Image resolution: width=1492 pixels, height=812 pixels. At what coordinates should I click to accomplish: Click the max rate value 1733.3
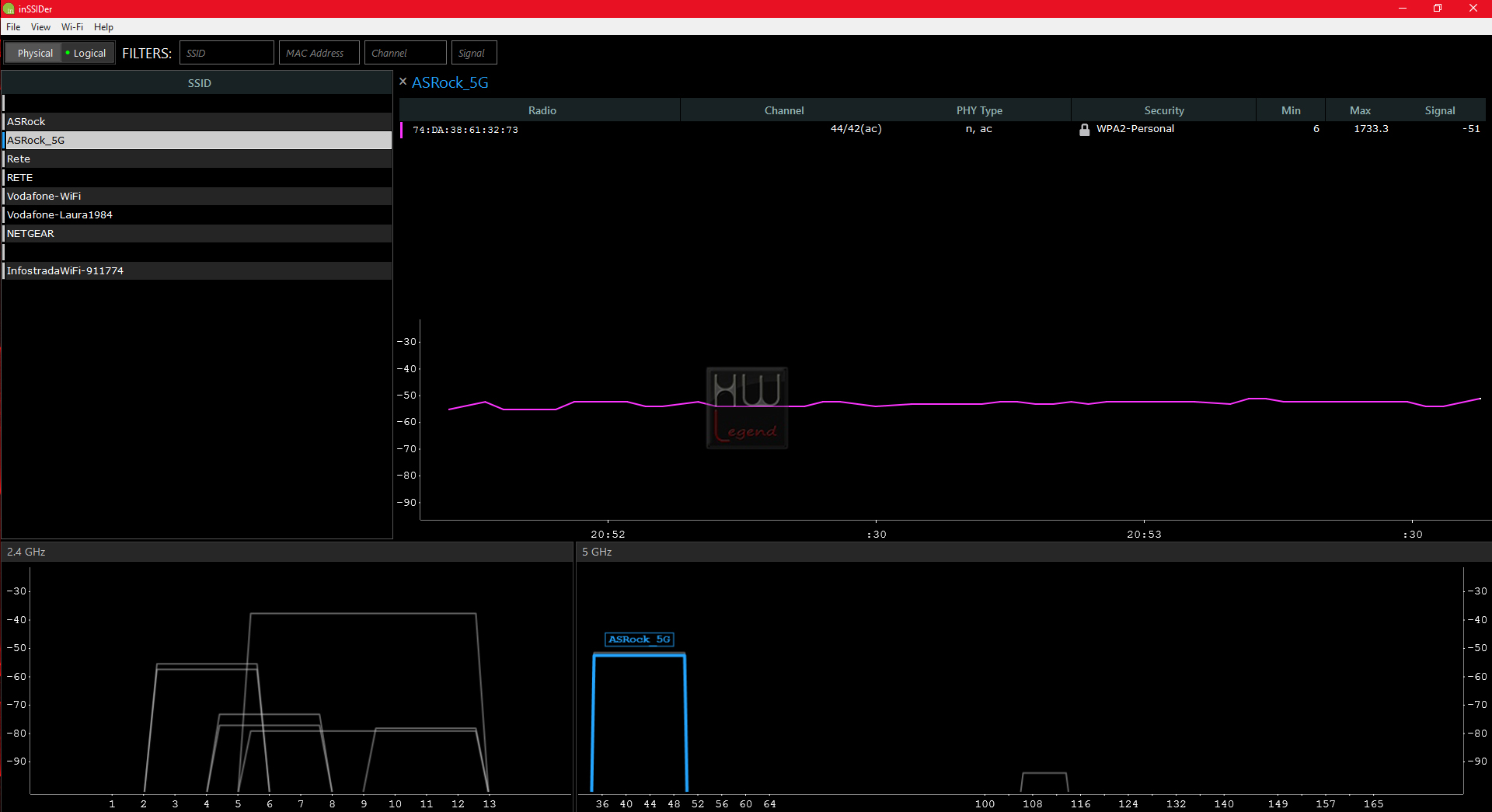(1371, 129)
